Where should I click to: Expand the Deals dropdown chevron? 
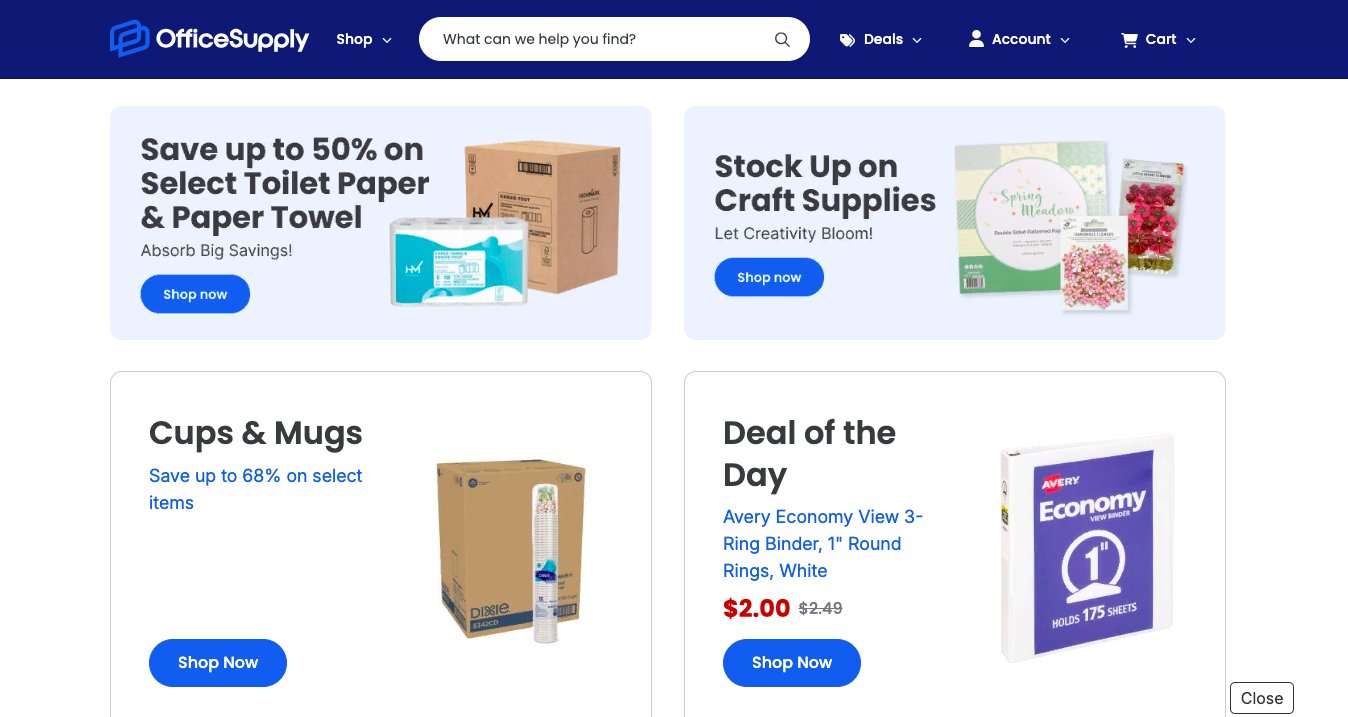coord(917,40)
